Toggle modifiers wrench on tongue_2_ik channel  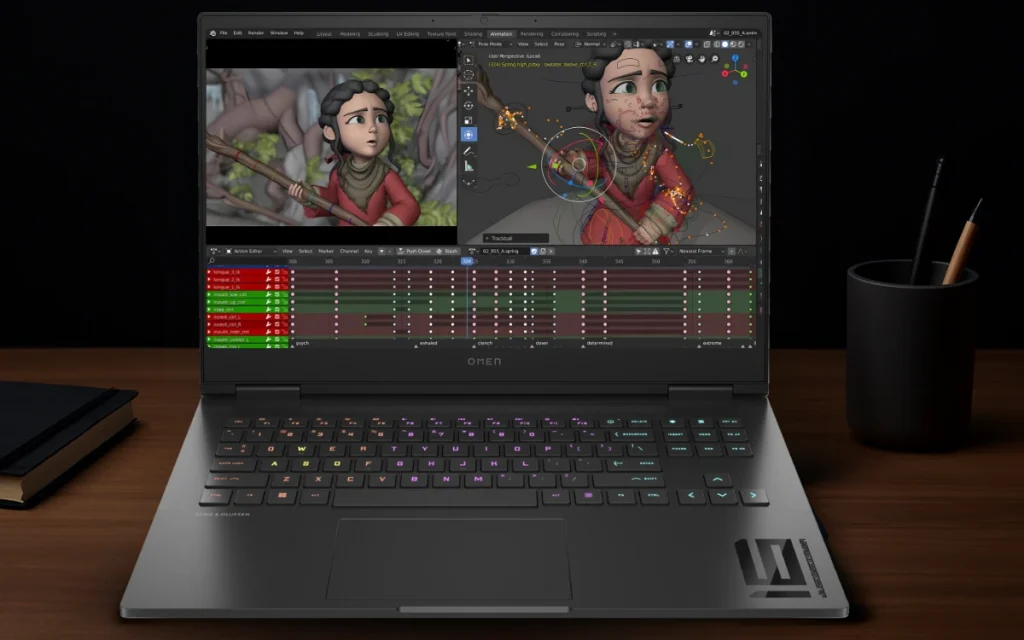(268, 280)
